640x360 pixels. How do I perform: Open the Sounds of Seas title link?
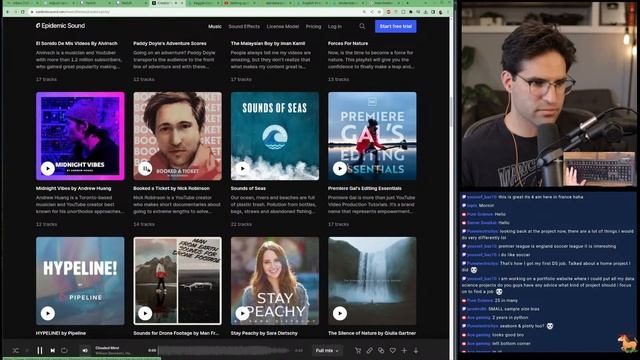tap(248, 188)
